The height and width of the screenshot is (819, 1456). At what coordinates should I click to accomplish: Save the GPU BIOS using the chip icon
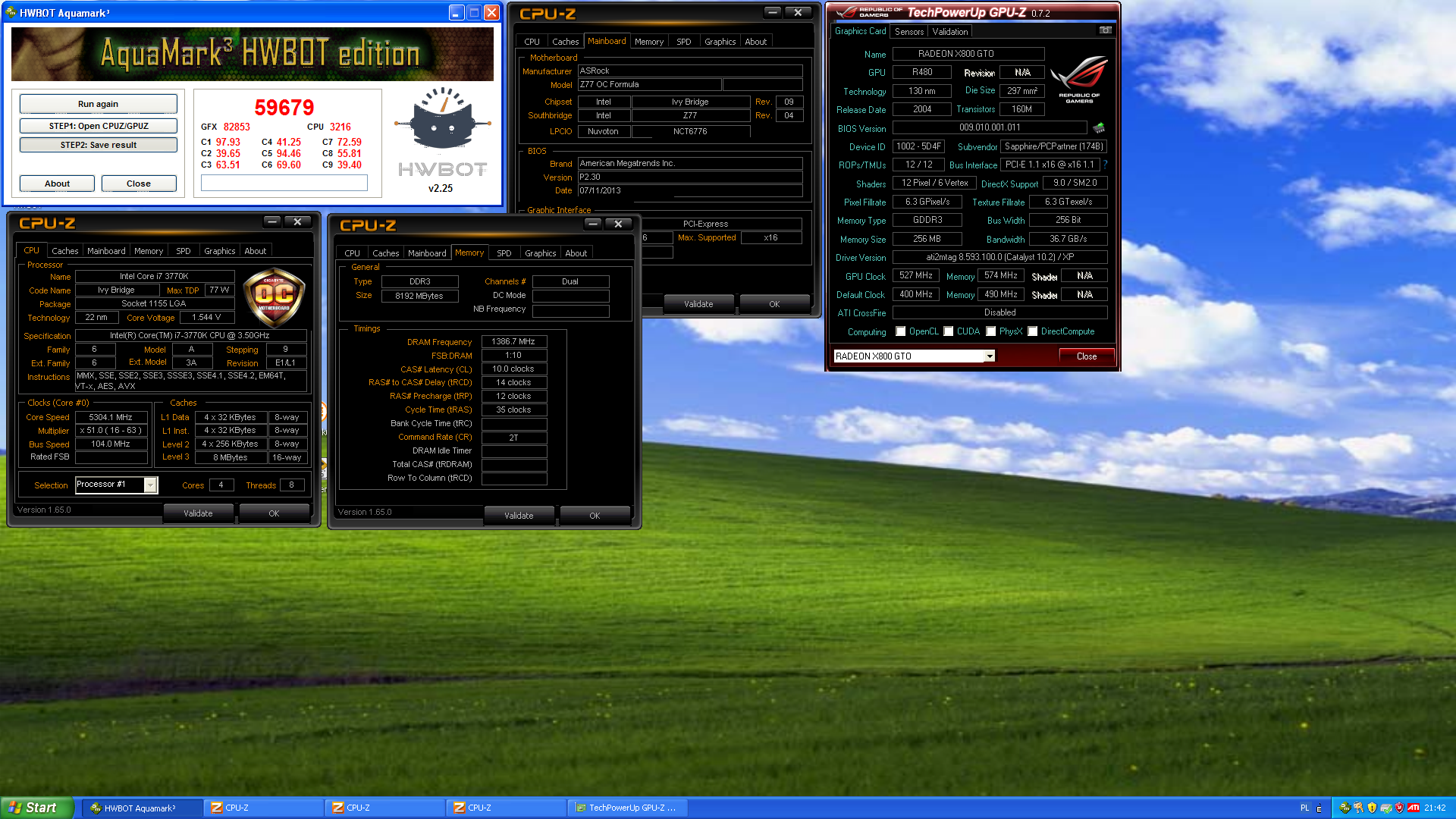click(x=1098, y=127)
